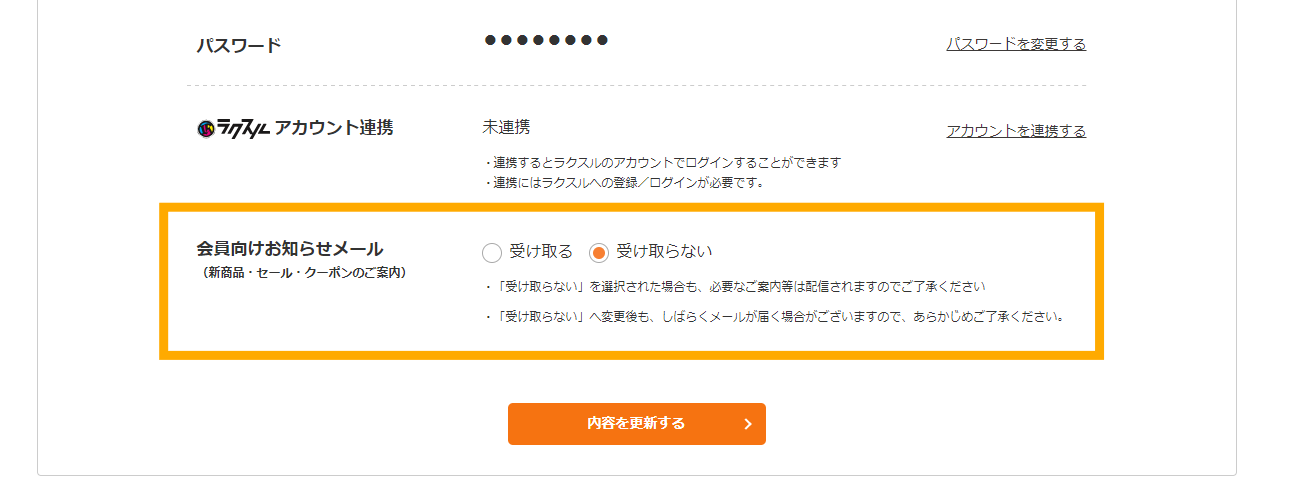1295x493 pixels.
Task: Click the note about 登録／ログインが必要
Action: coord(623,182)
